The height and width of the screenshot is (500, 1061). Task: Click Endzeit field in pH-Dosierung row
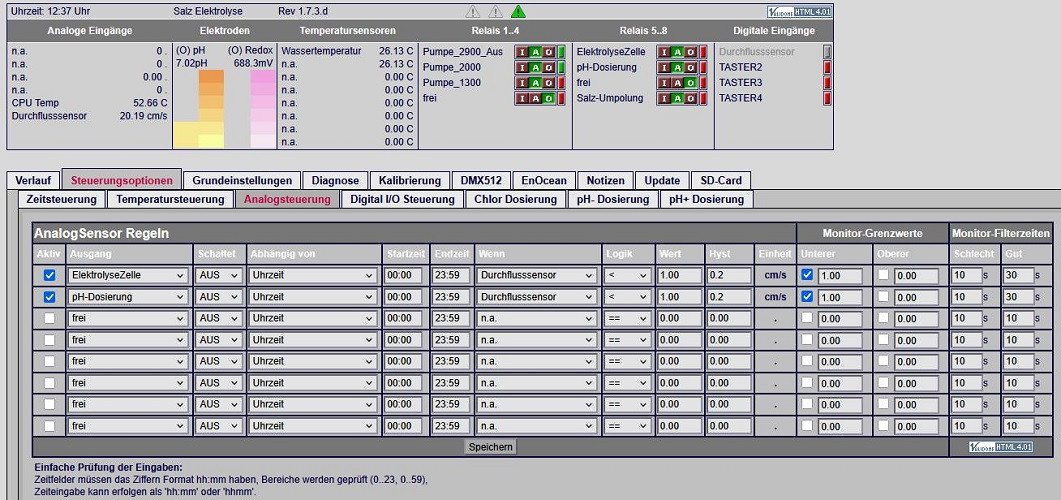451,297
